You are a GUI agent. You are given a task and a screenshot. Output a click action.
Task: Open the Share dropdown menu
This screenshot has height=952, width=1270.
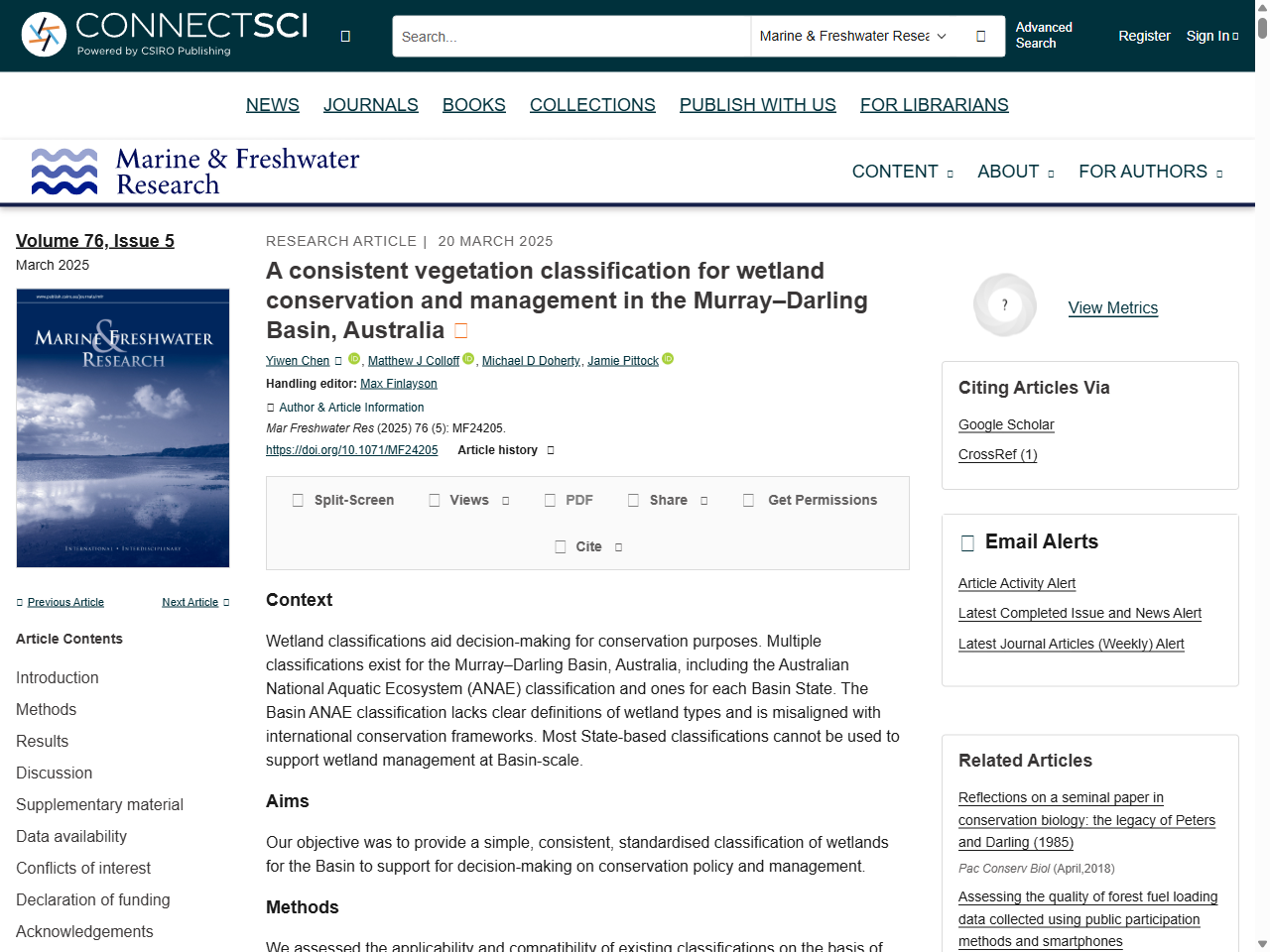coord(668,500)
